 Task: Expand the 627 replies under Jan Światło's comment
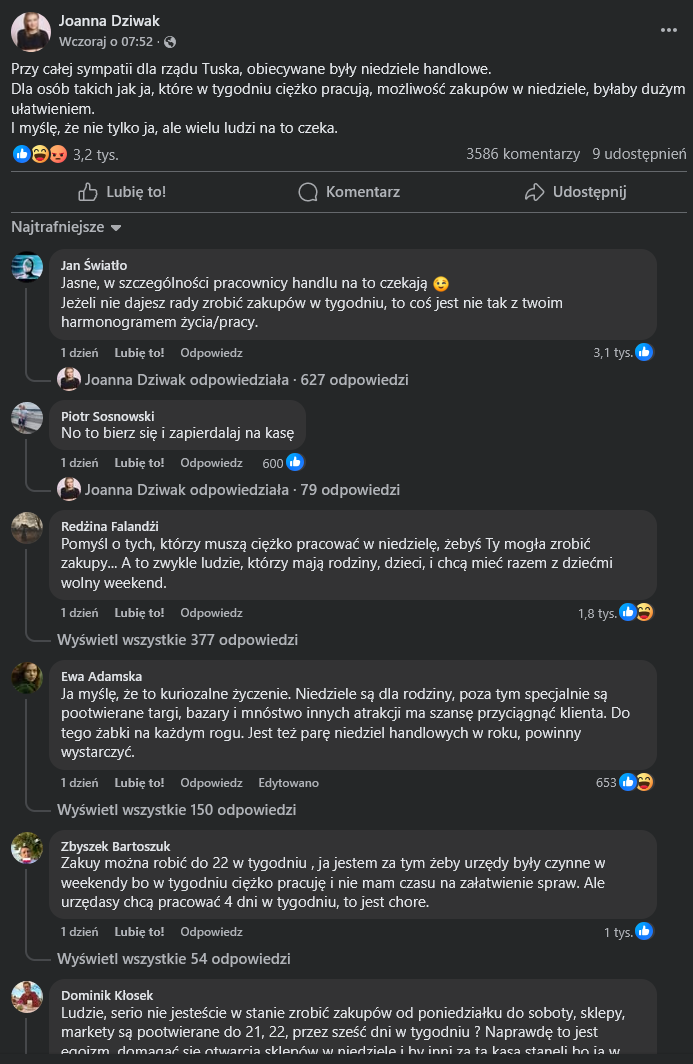click(246, 380)
